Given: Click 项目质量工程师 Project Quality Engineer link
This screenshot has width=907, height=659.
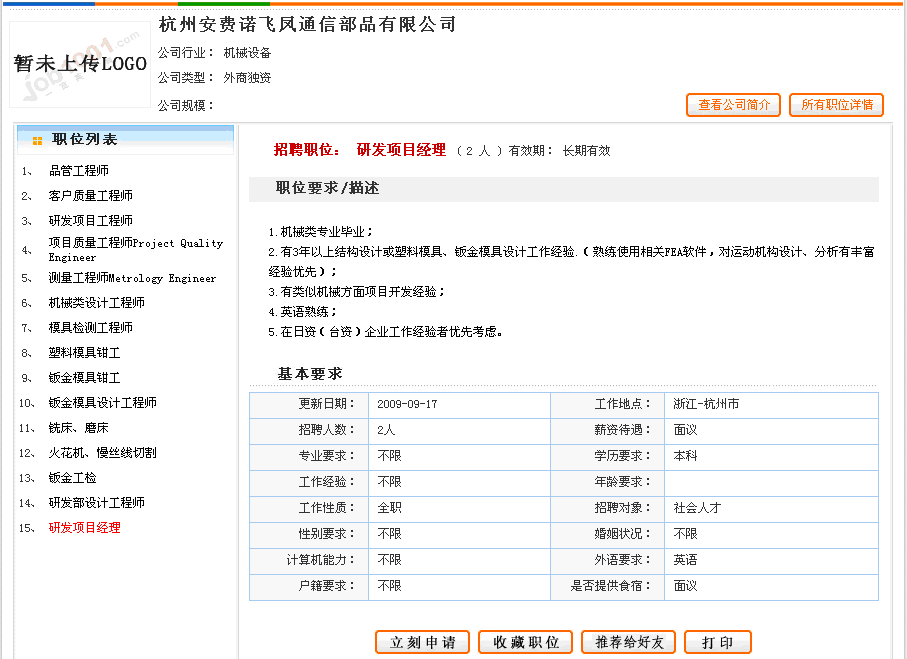Looking at the screenshot, I should pos(135,249).
